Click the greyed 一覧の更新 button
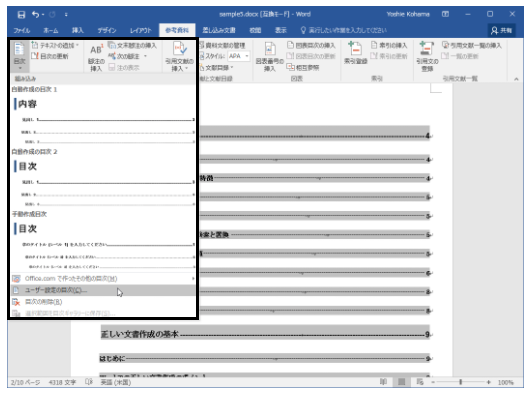 coord(460,56)
